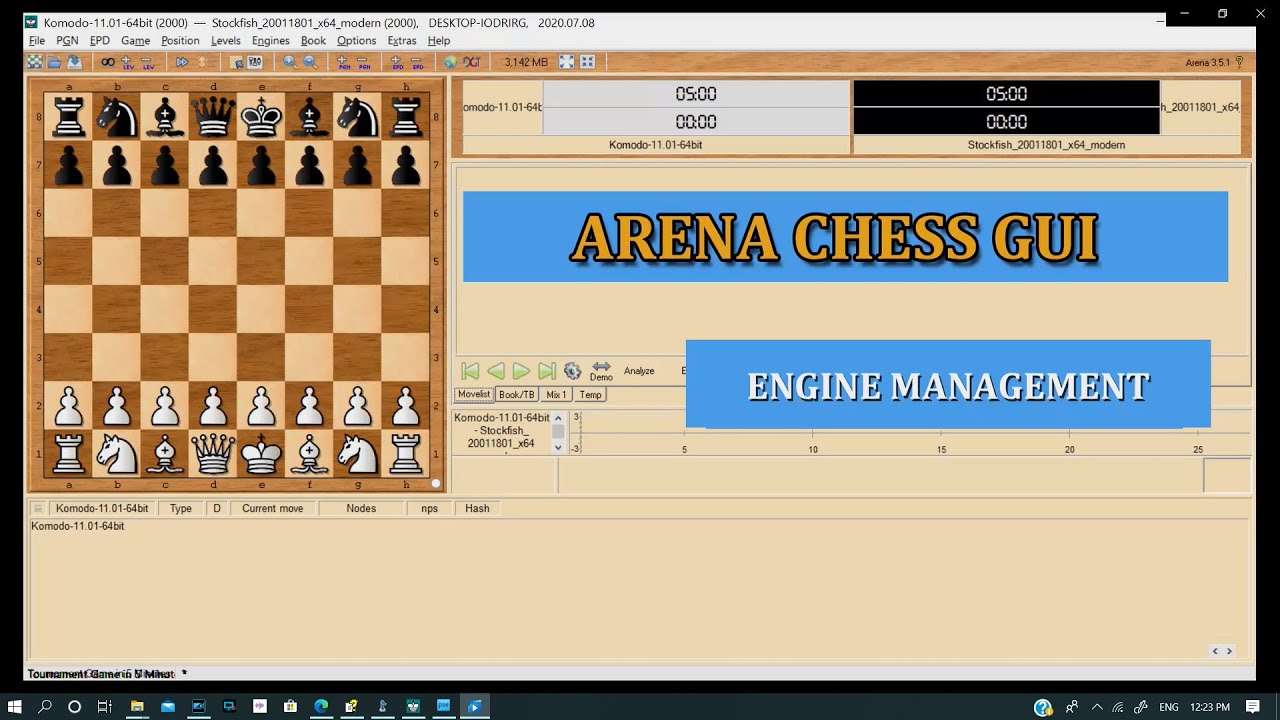Click the Hash column header
Screen dimensions: 1280x720
click(x=477, y=508)
